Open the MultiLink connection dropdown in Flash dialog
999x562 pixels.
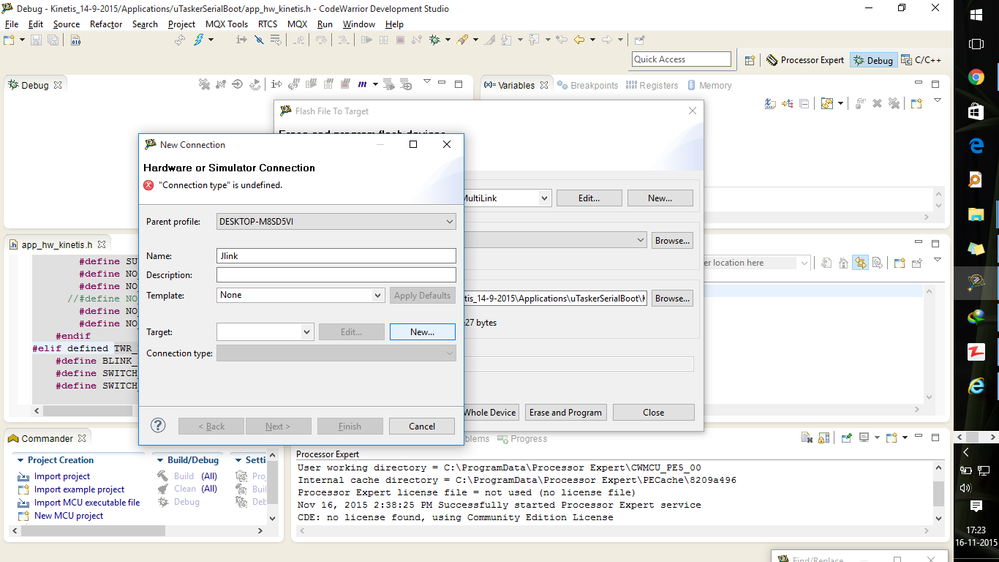[544, 198]
